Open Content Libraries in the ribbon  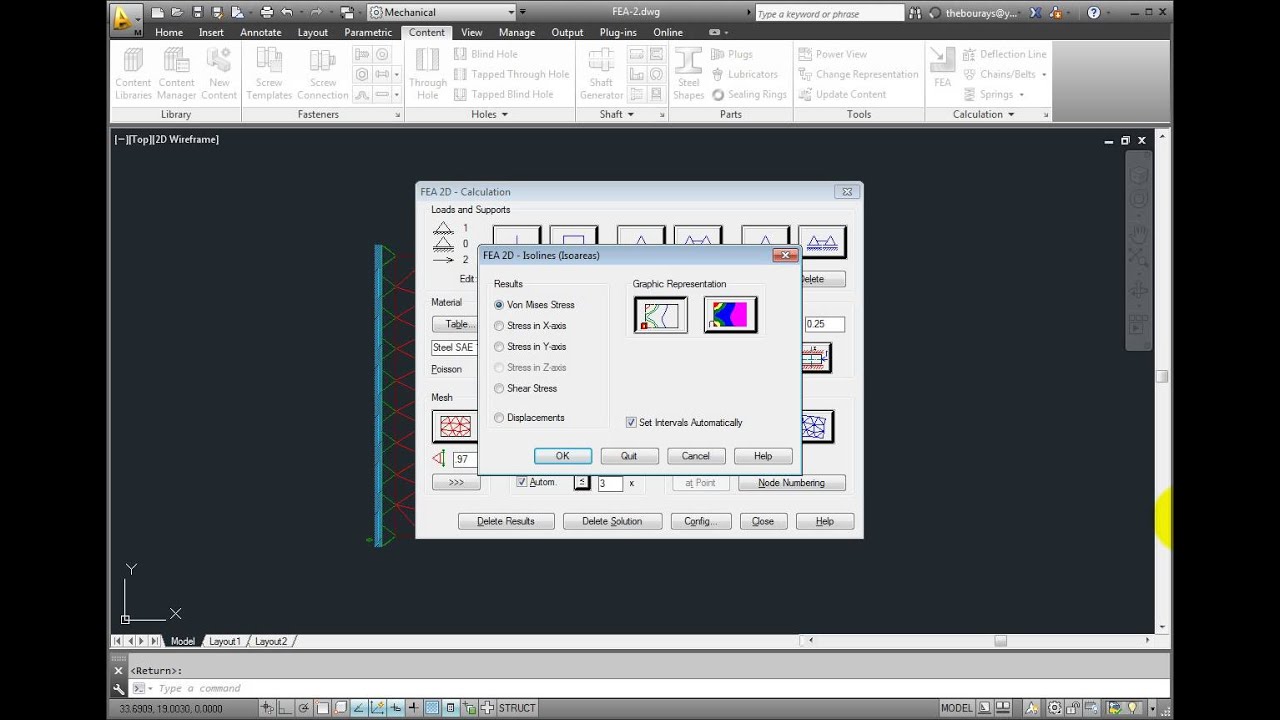tap(133, 74)
